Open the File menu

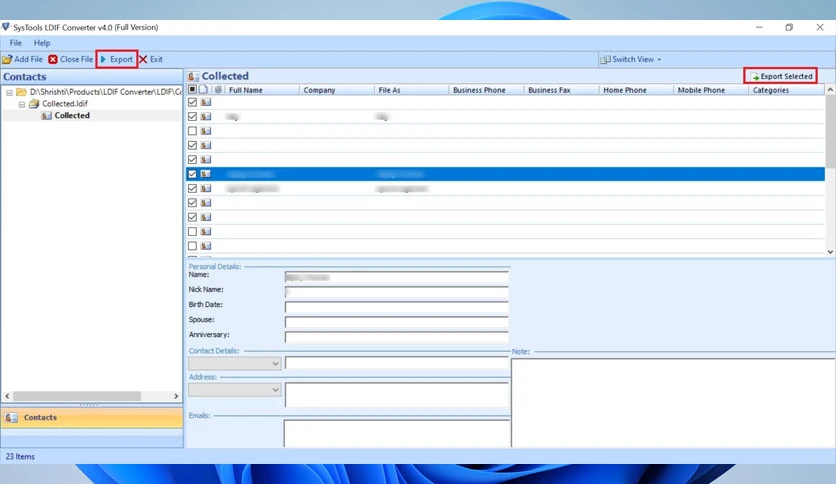click(x=15, y=43)
